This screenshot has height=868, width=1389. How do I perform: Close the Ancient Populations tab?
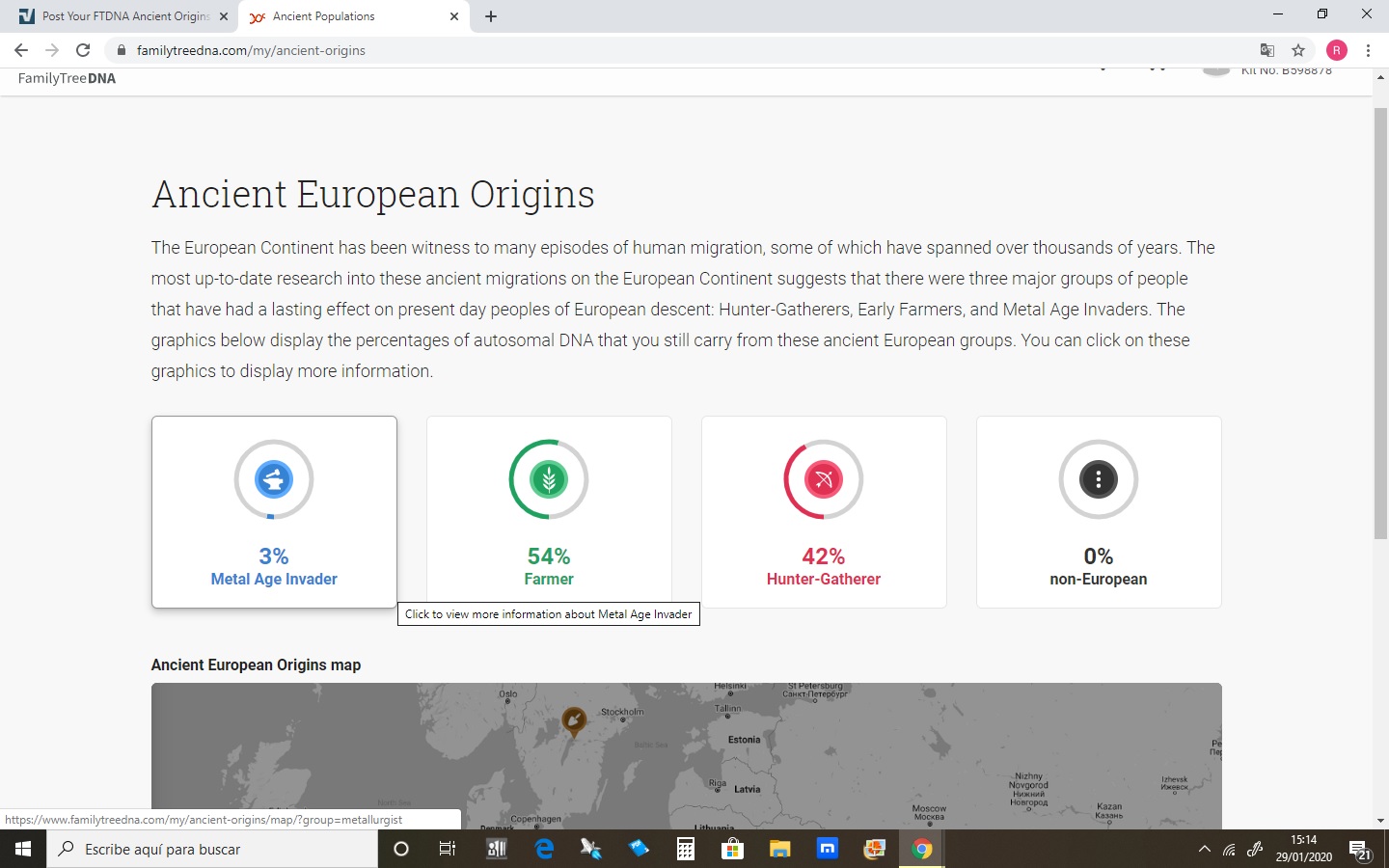point(454,16)
